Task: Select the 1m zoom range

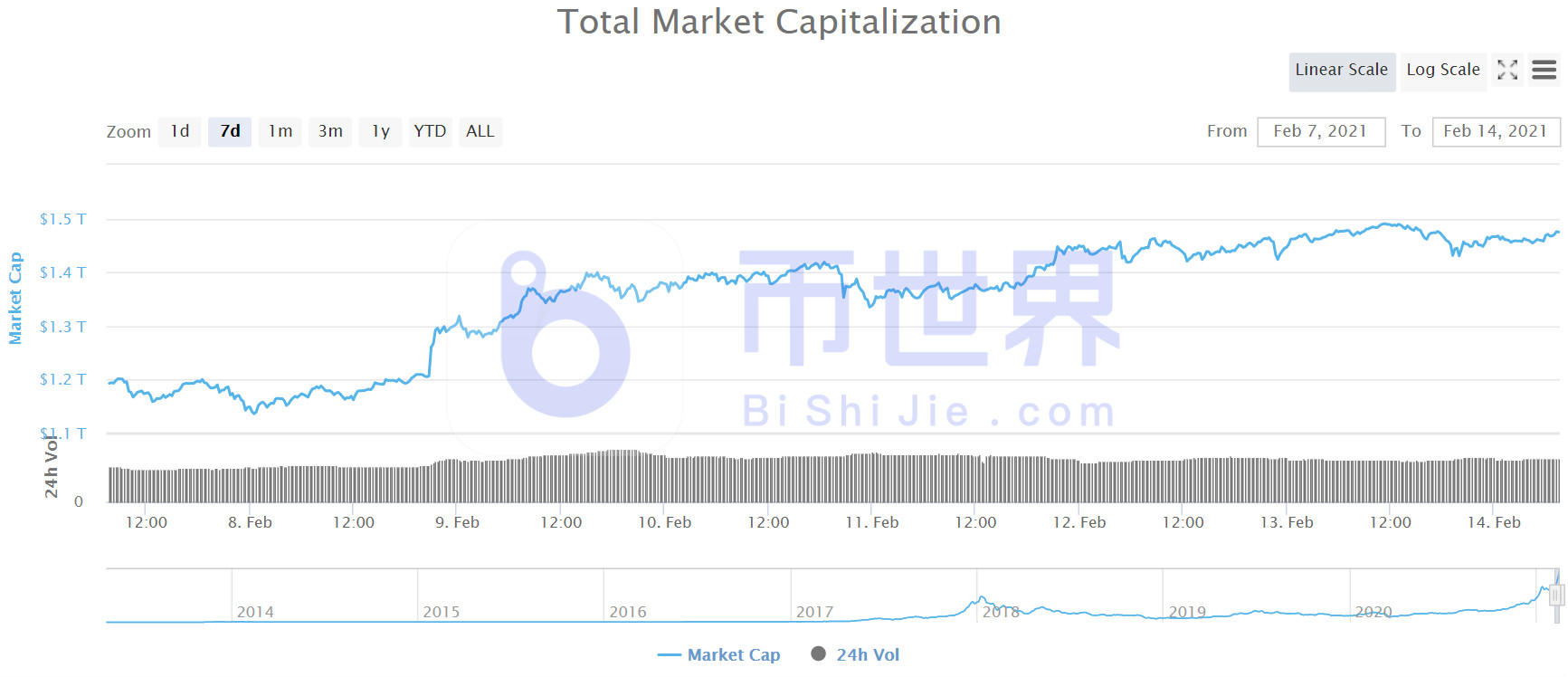Action: pos(280,131)
